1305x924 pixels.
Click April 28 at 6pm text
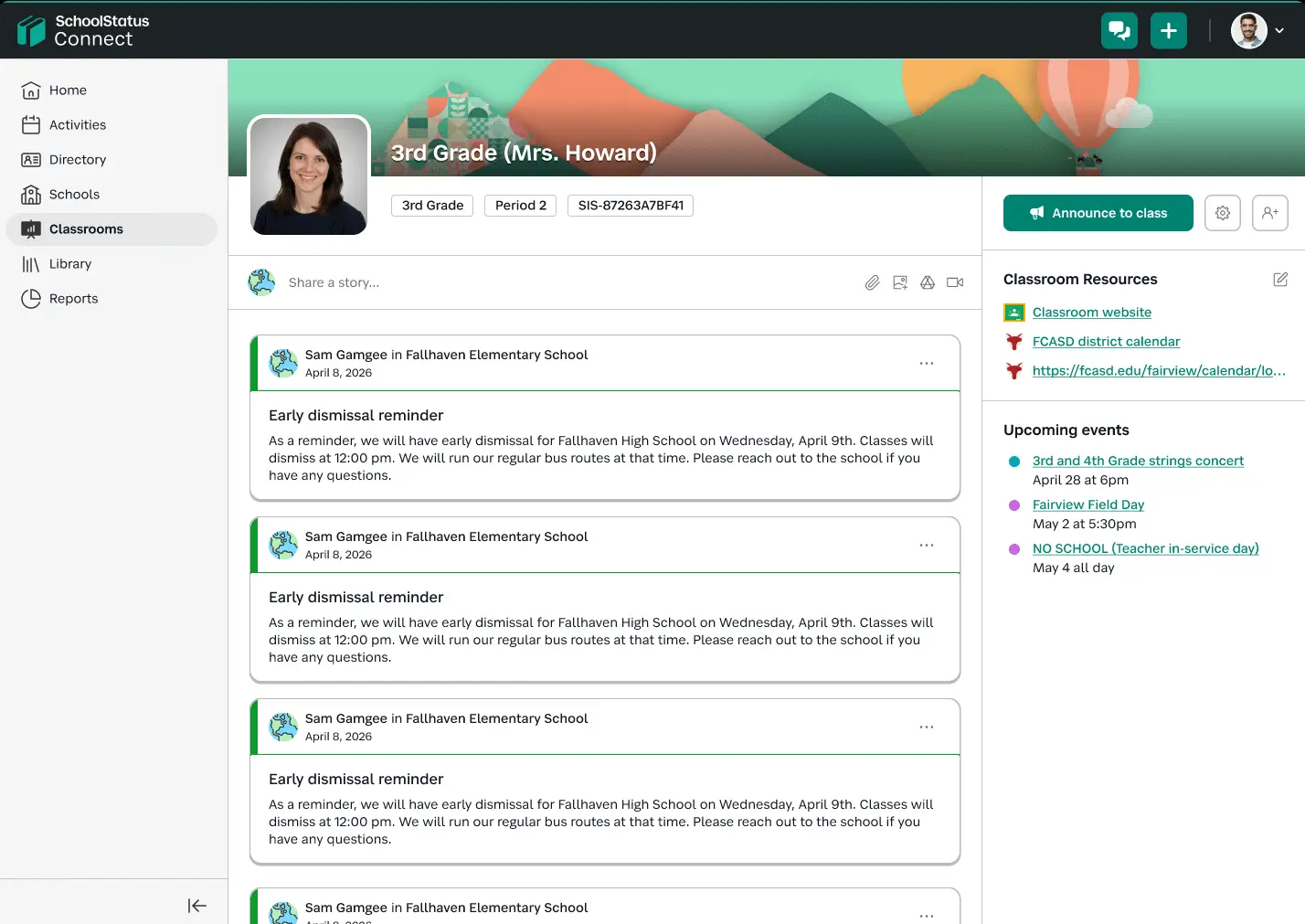pyautogui.click(x=1080, y=481)
